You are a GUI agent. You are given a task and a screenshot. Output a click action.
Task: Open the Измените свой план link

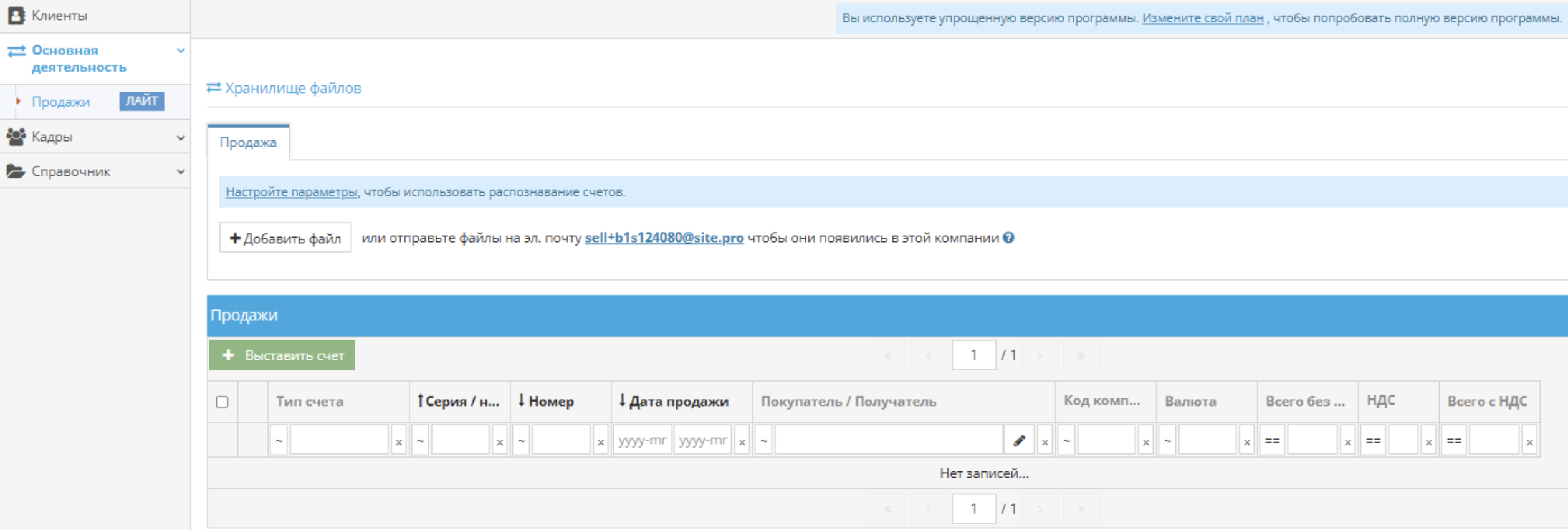point(1203,18)
